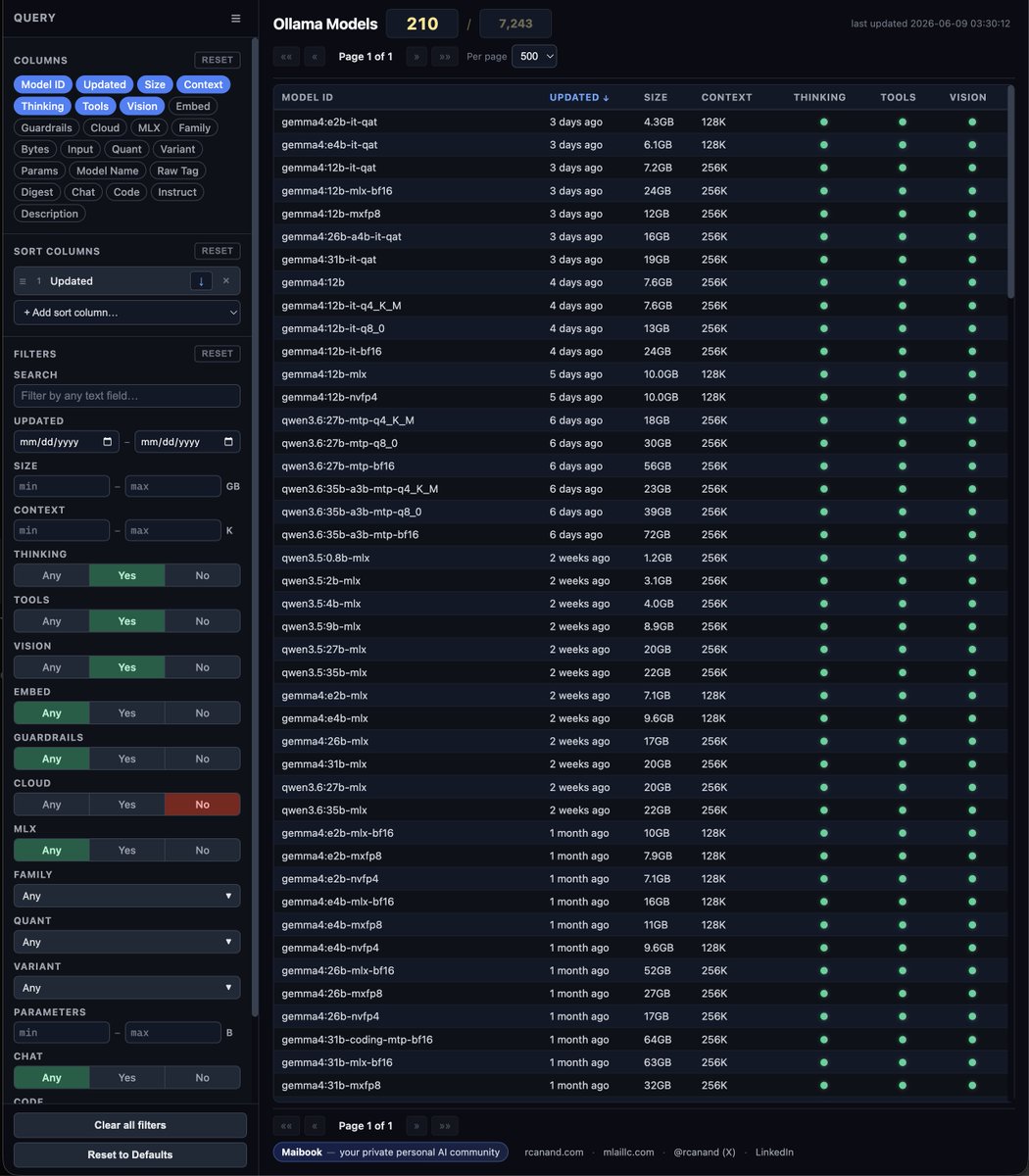Collapse the Query panel hamburger icon

tap(235, 18)
